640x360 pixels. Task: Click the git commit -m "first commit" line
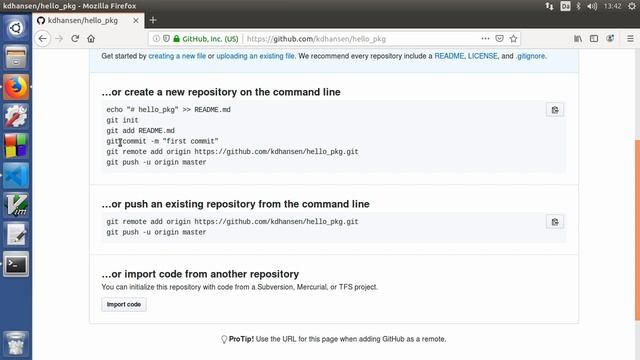click(162, 141)
